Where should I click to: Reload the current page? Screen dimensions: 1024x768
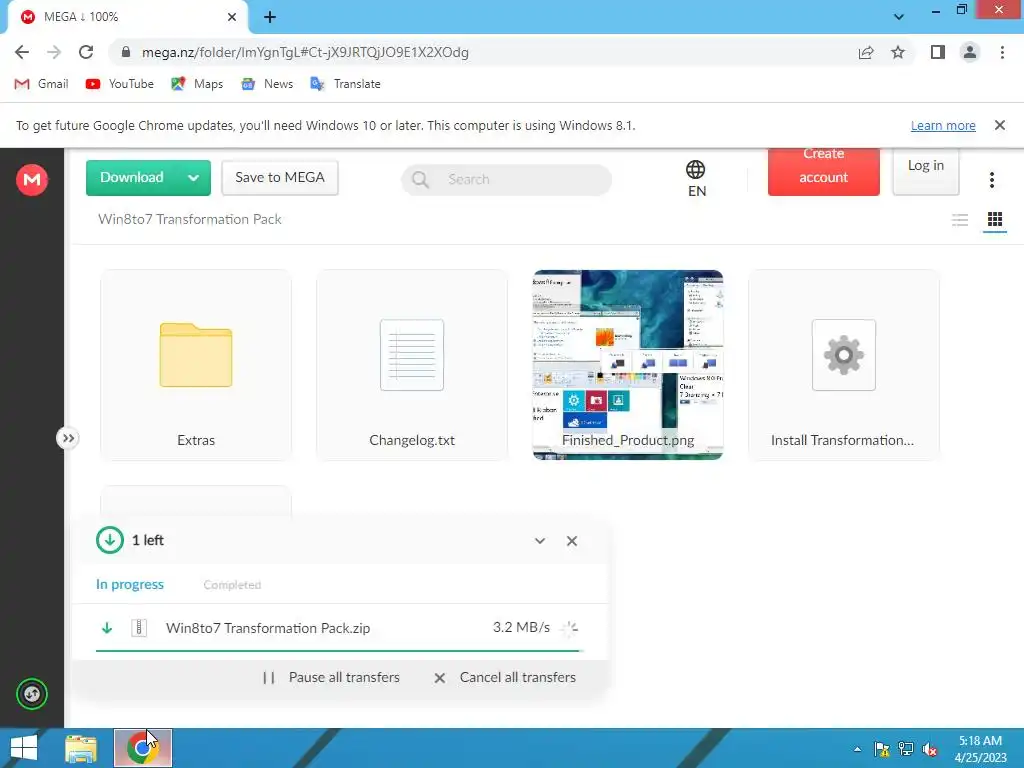(x=86, y=52)
